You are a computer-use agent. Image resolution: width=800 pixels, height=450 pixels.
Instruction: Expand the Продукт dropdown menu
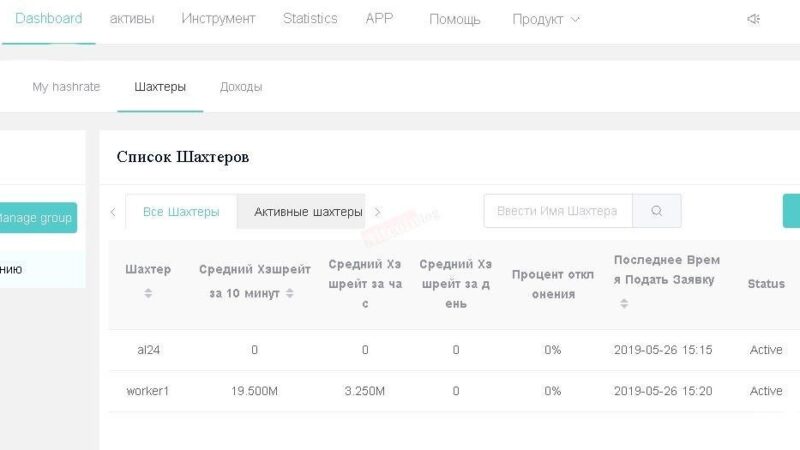pyautogui.click(x=546, y=19)
